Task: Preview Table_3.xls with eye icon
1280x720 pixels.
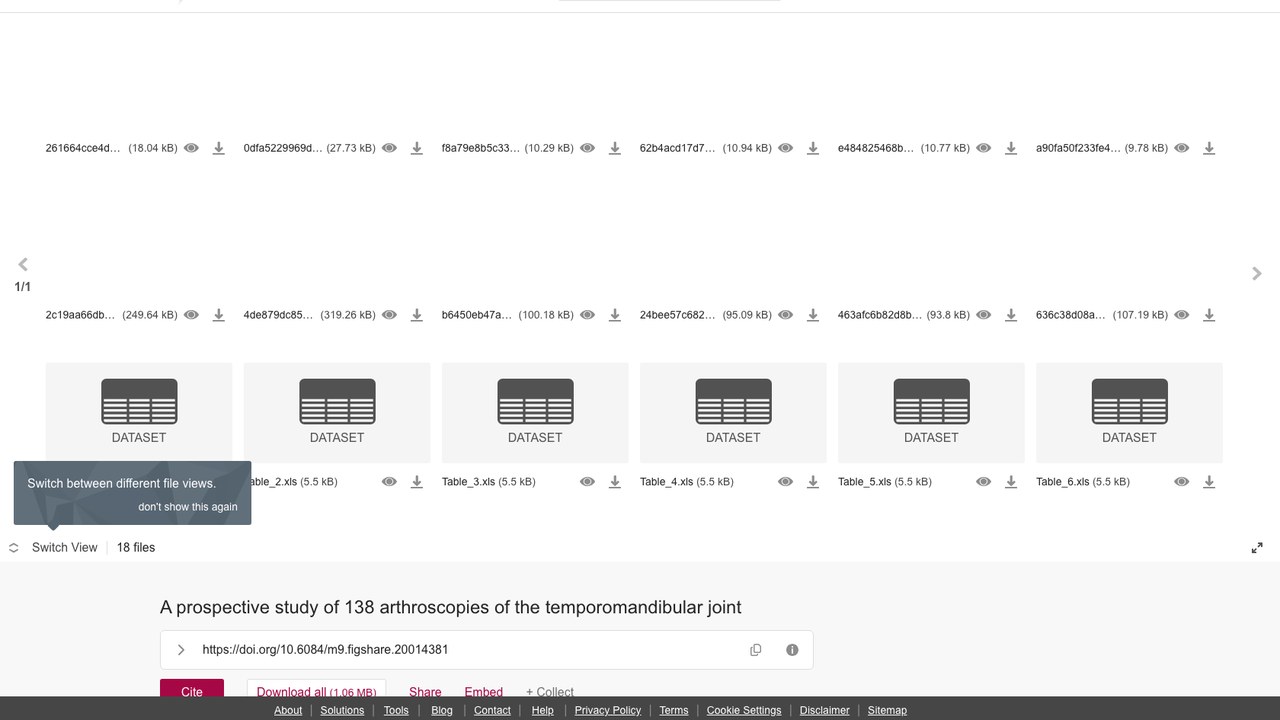Action: [588, 482]
